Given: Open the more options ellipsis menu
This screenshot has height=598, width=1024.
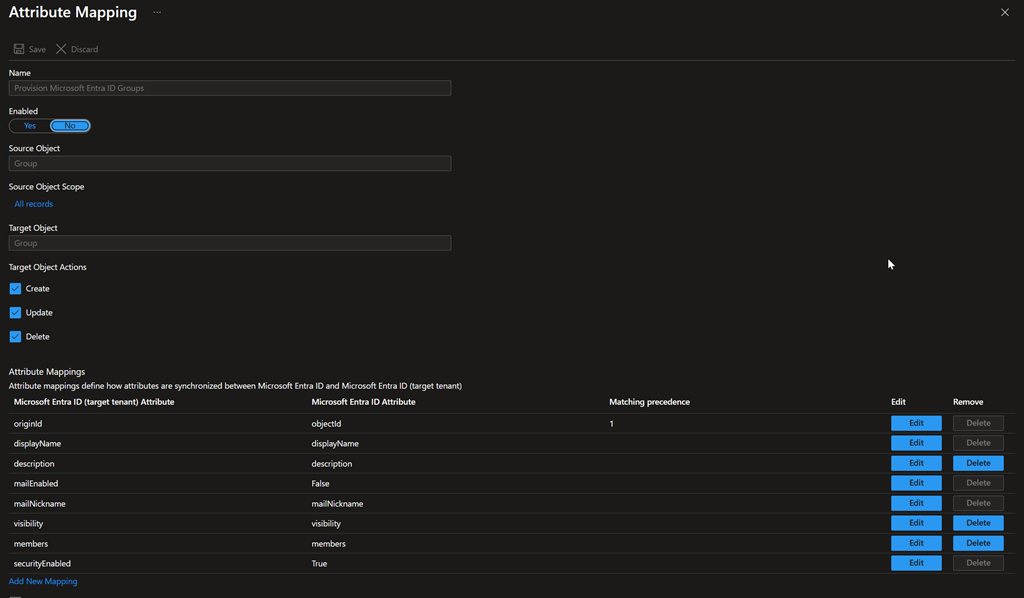Looking at the screenshot, I should click(x=157, y=12).
